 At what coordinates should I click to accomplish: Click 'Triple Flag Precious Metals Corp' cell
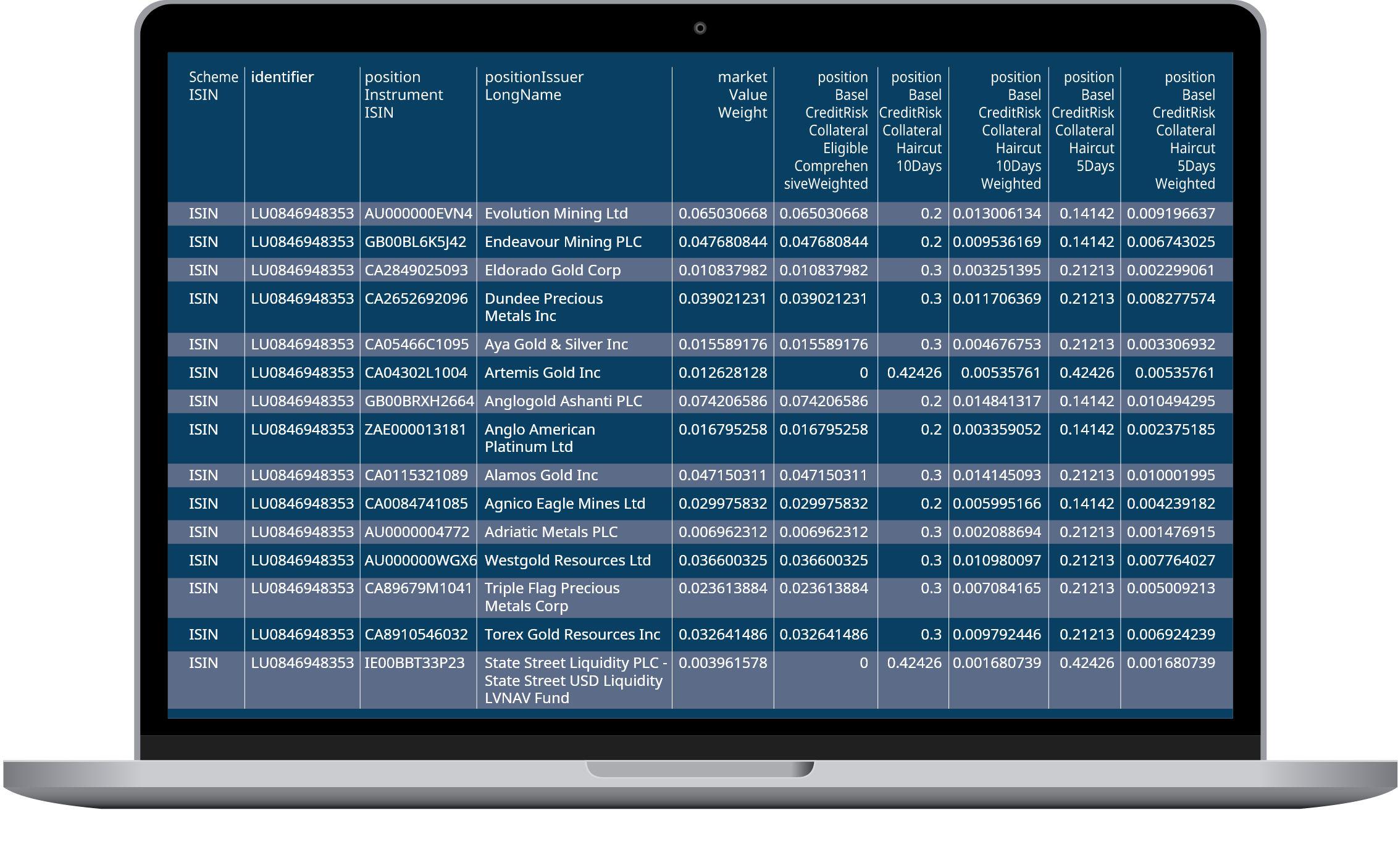click(x=552, y=597)
